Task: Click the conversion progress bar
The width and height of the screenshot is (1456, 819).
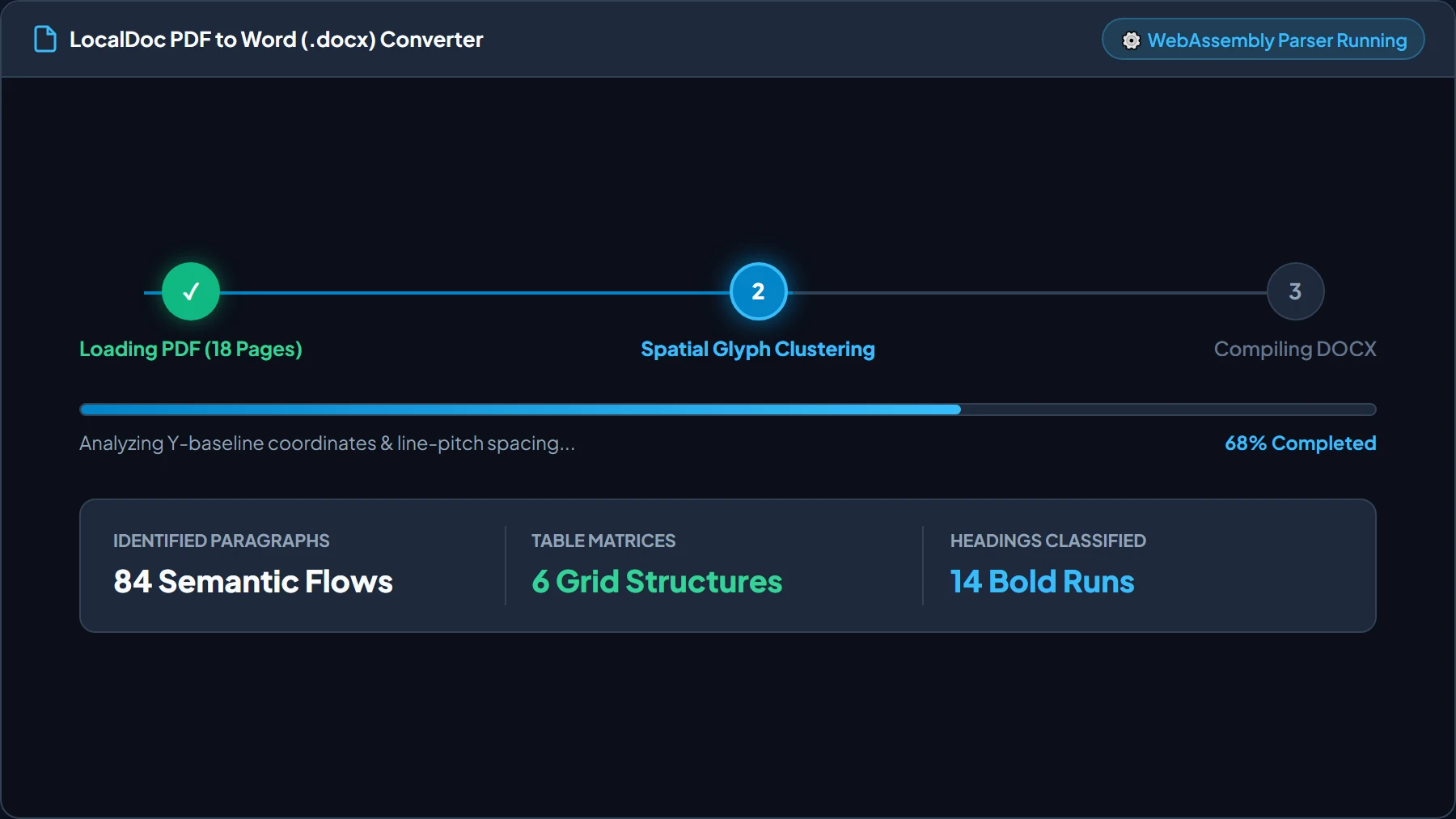Action: point(727,409)
